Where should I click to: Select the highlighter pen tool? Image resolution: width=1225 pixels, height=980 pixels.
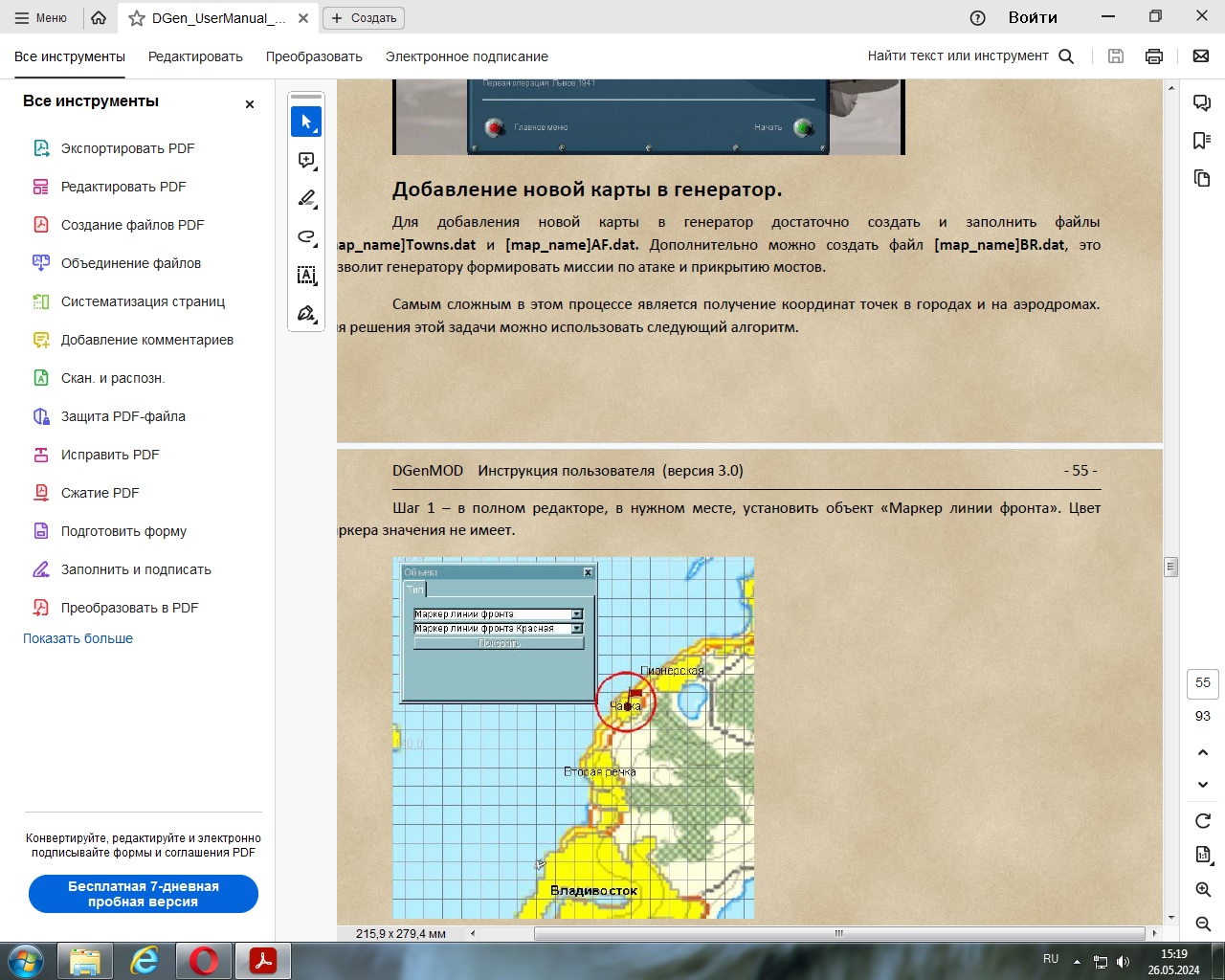pyautogui.click(x=306, y=198)
